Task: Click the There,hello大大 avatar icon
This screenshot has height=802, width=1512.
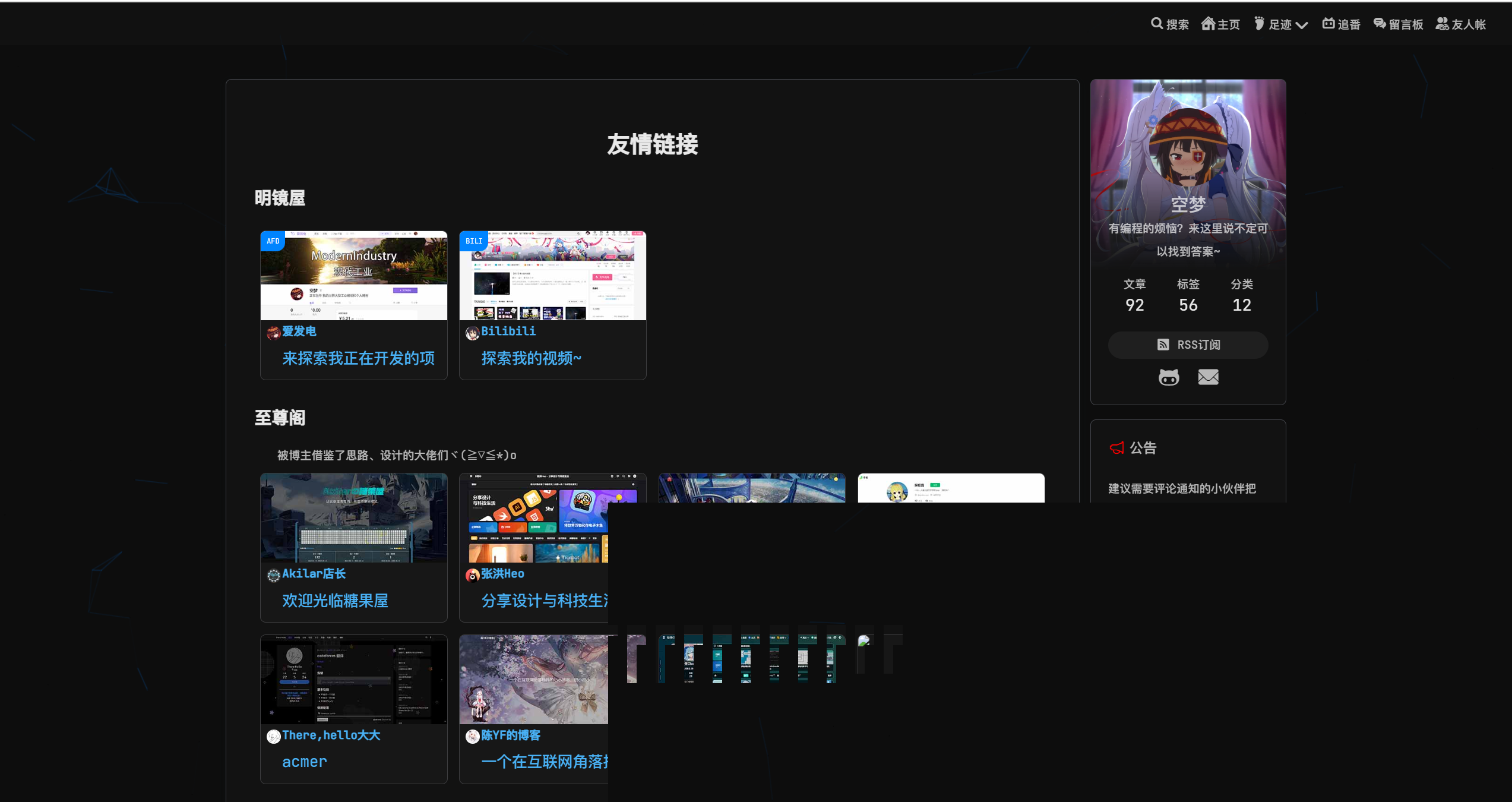Action: point(274,737)
